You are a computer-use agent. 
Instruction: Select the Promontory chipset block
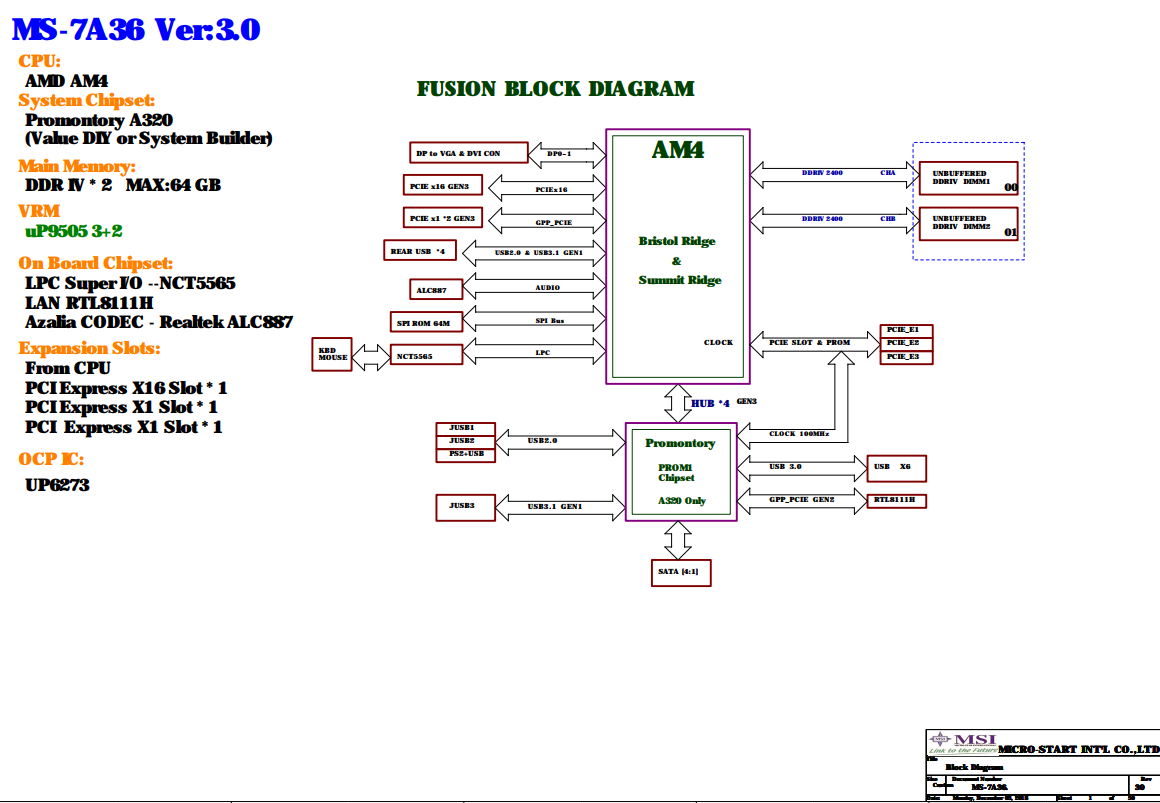coord(681,471)
